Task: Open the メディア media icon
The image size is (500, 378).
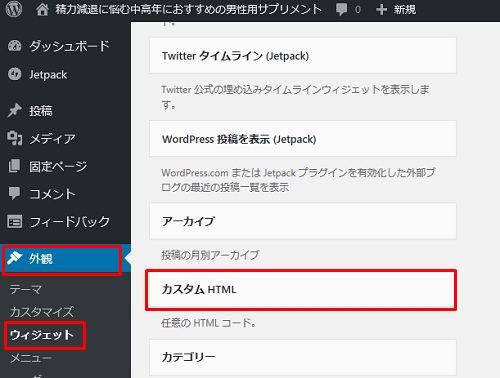Action: (x=14, y=138)
